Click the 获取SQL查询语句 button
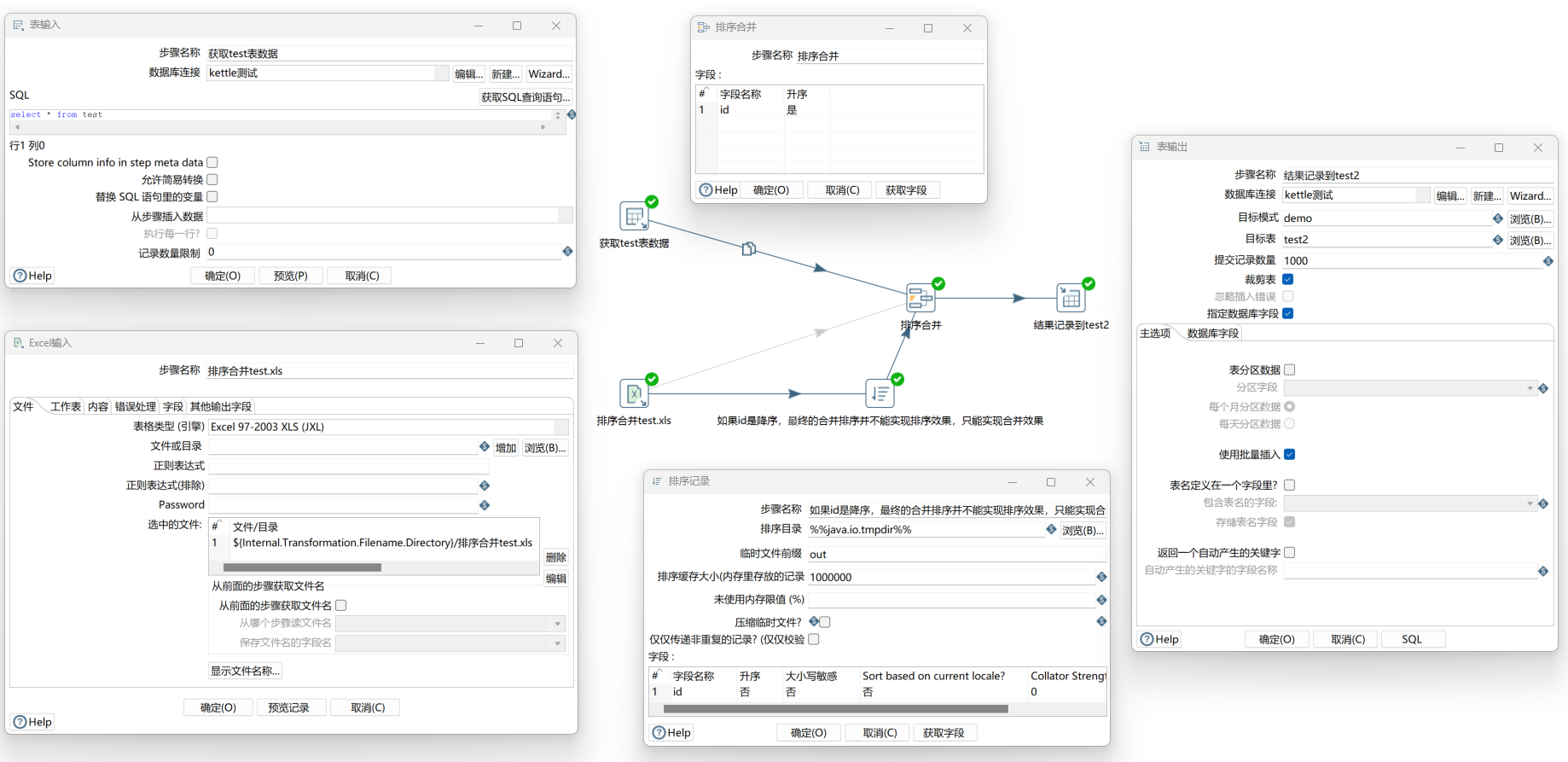 point(526,97)
